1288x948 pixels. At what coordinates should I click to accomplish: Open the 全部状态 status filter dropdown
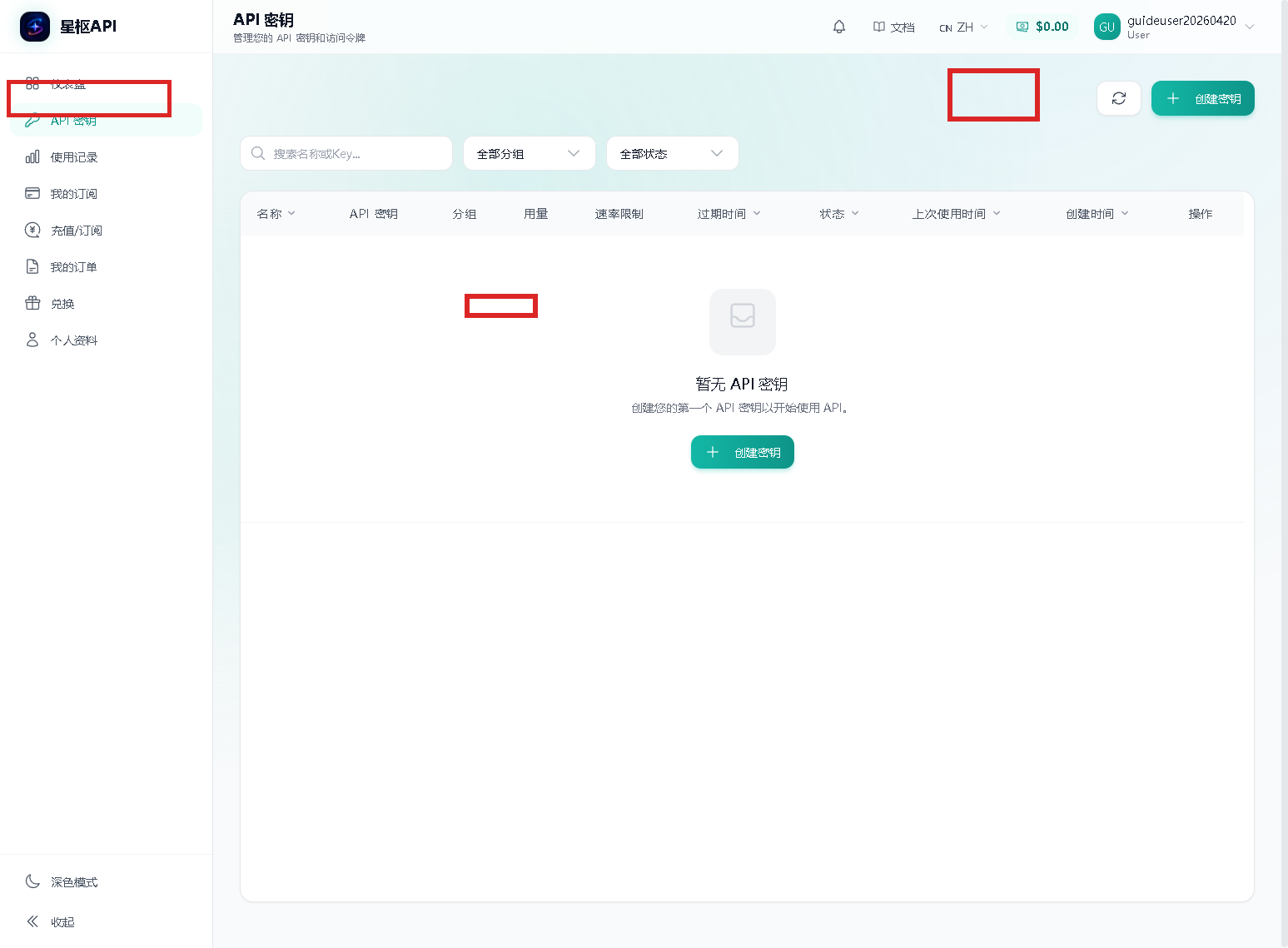(672, 152)
